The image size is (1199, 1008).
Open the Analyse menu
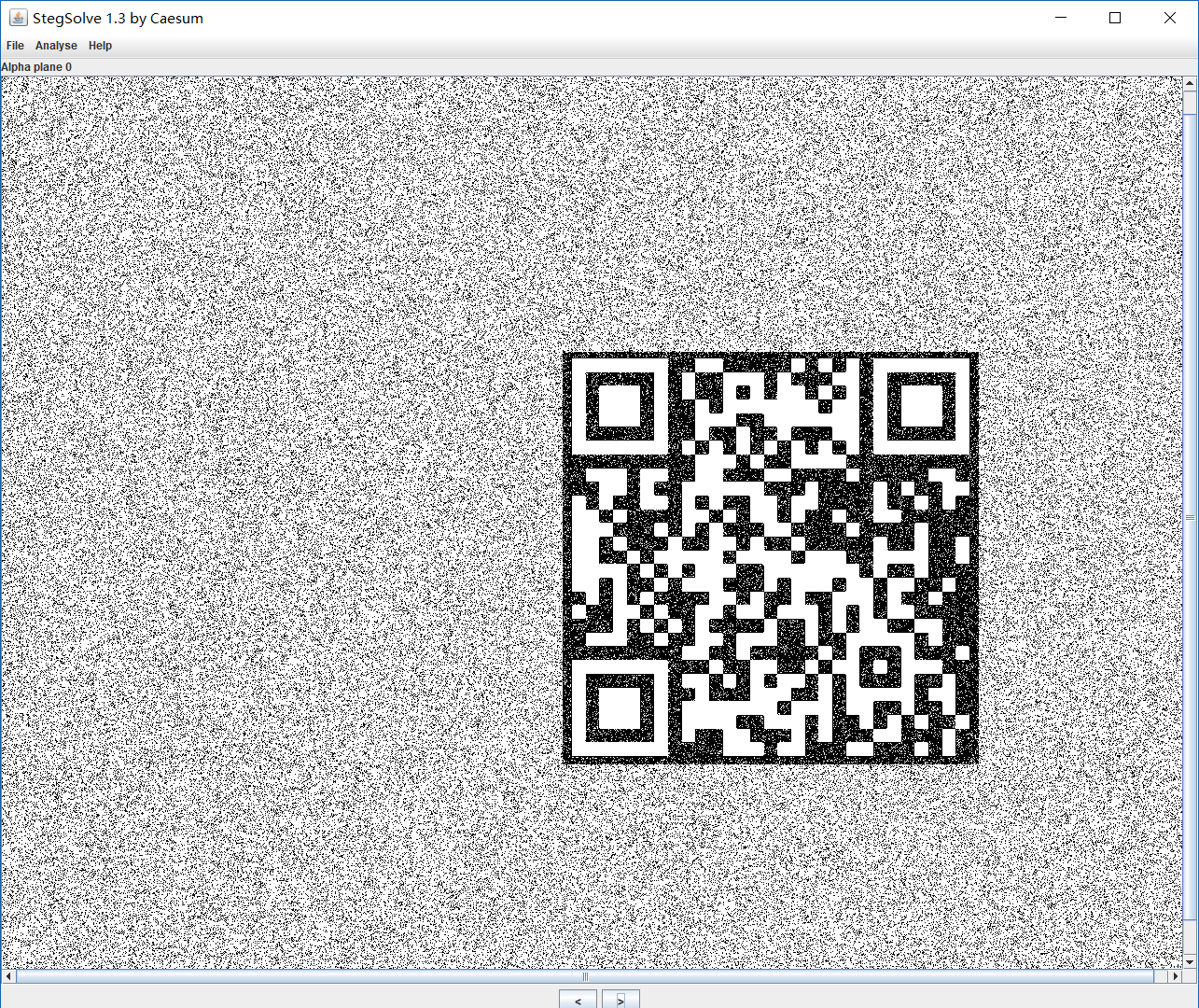click(x=56, y=46)
